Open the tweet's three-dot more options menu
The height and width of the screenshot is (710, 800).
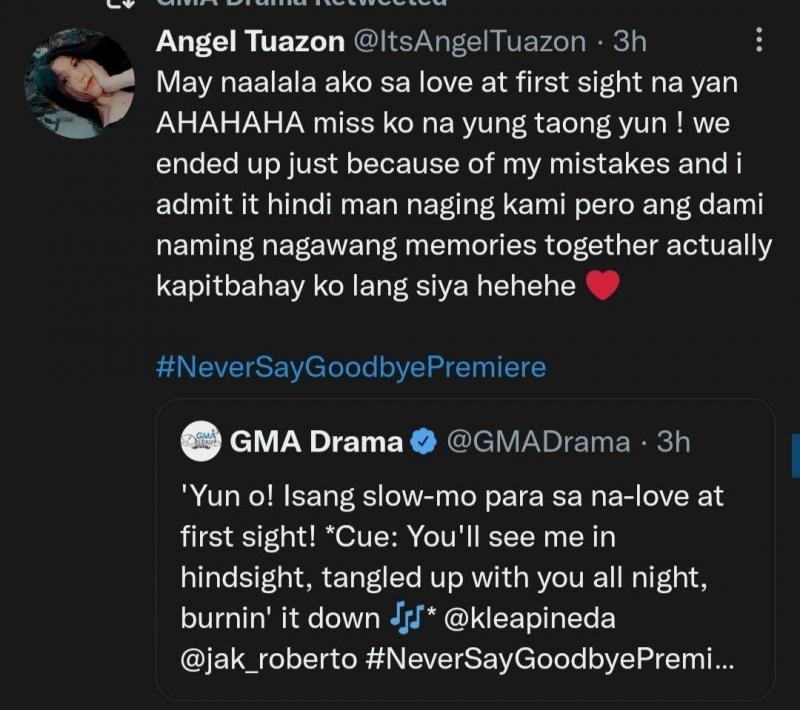tap(759, 40)
